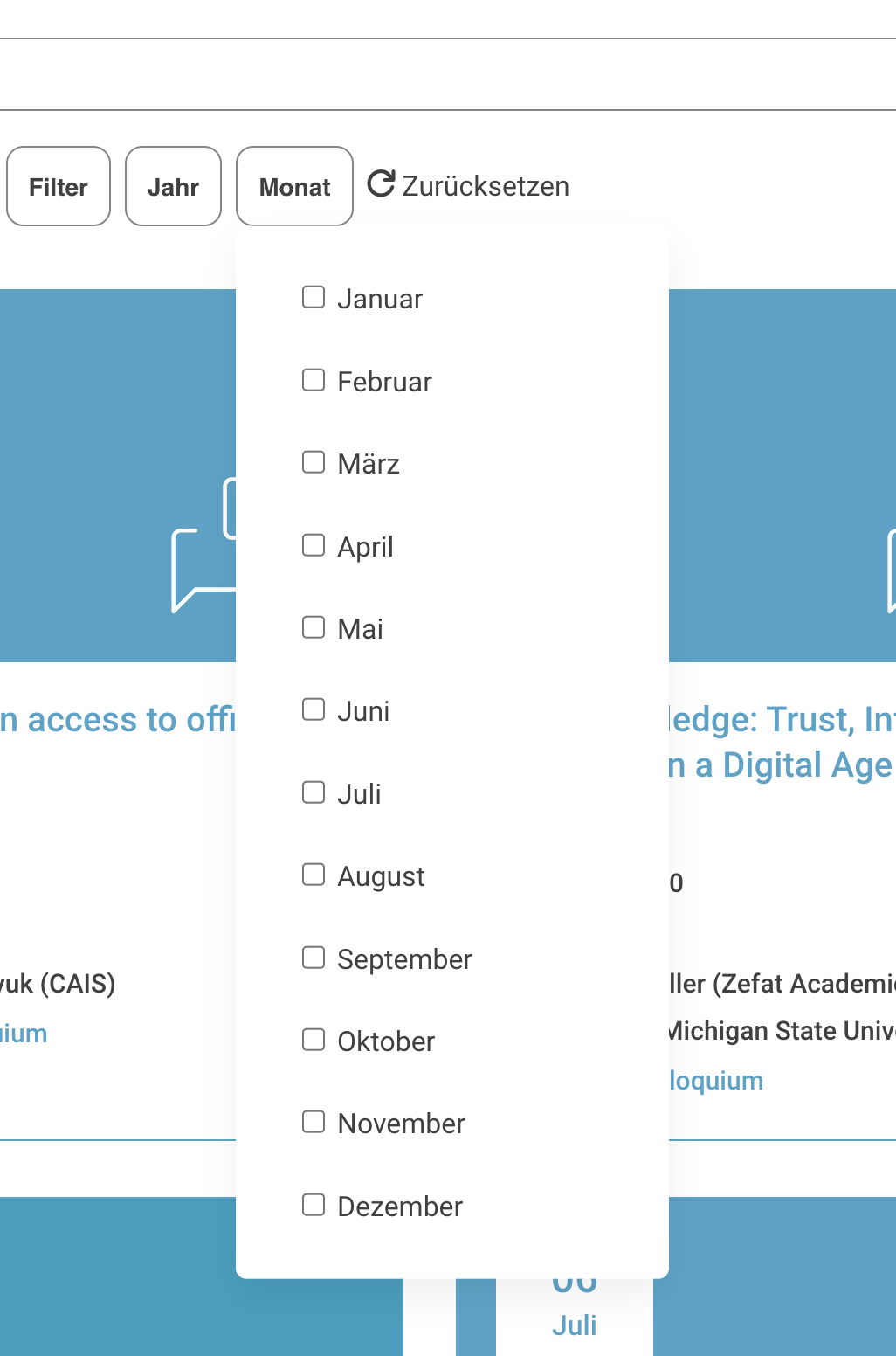Open the Filter dropdown
The height and width of the screenshot is (1356, 896).
59,187
